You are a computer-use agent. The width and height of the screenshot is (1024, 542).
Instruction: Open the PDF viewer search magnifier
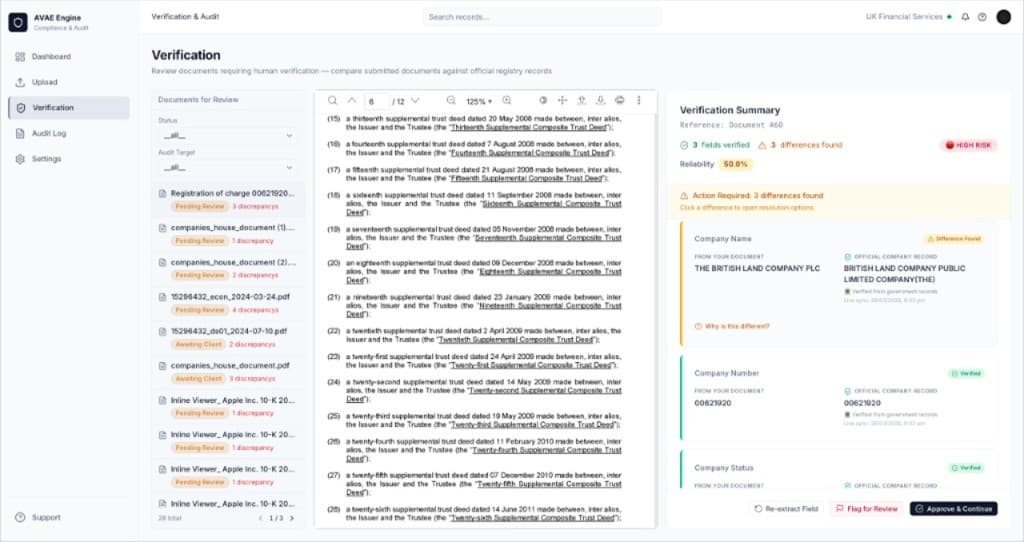click(x=332, y=101)
